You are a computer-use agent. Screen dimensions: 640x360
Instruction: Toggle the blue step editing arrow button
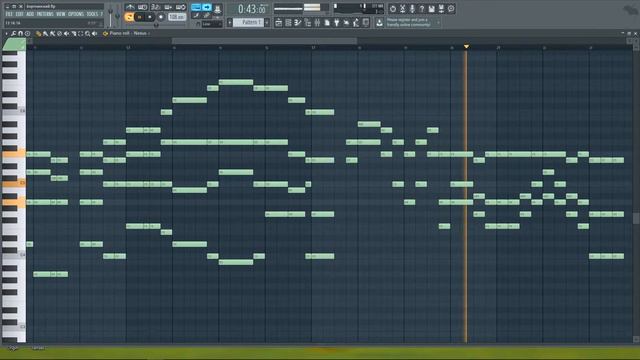(207, 7)
